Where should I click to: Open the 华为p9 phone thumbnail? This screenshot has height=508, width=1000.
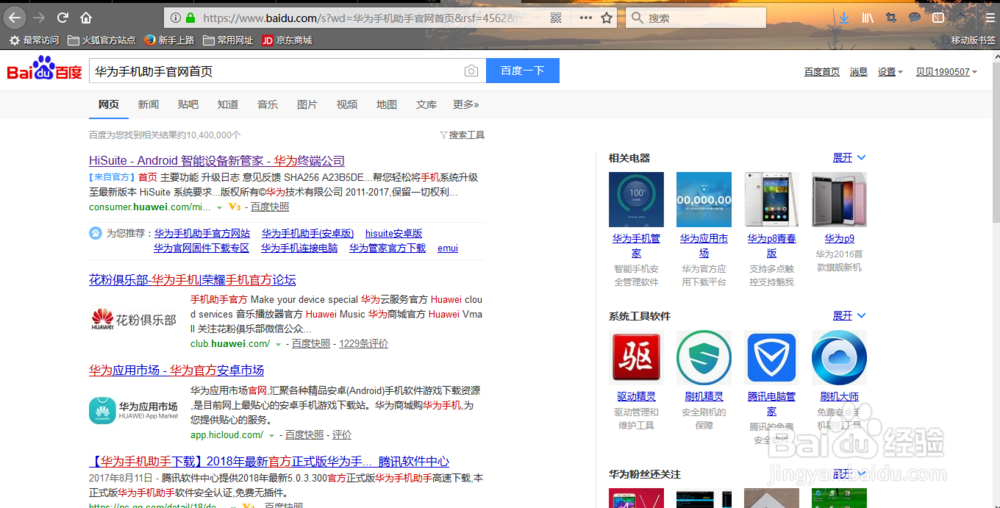839,200
